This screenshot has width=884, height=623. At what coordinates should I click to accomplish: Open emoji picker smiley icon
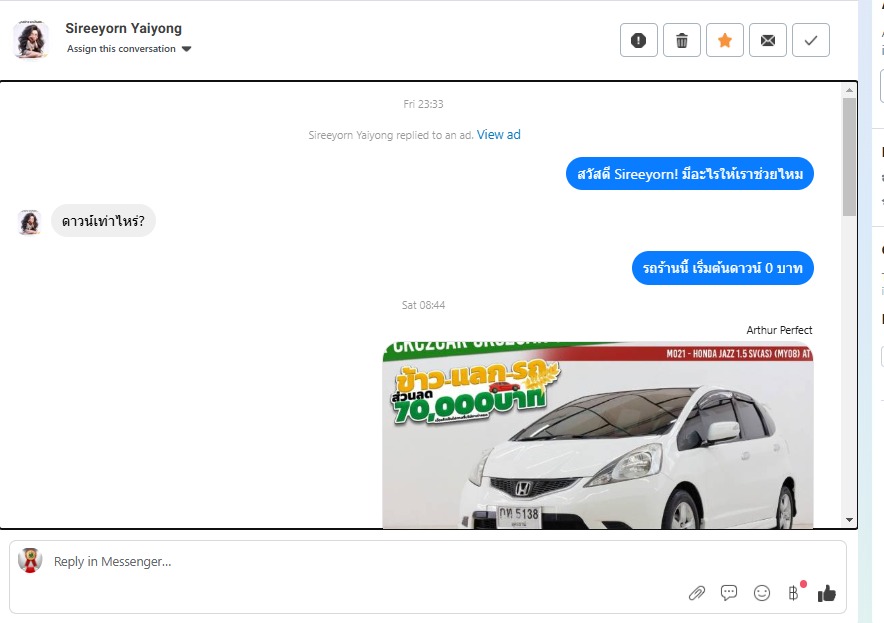762,593
